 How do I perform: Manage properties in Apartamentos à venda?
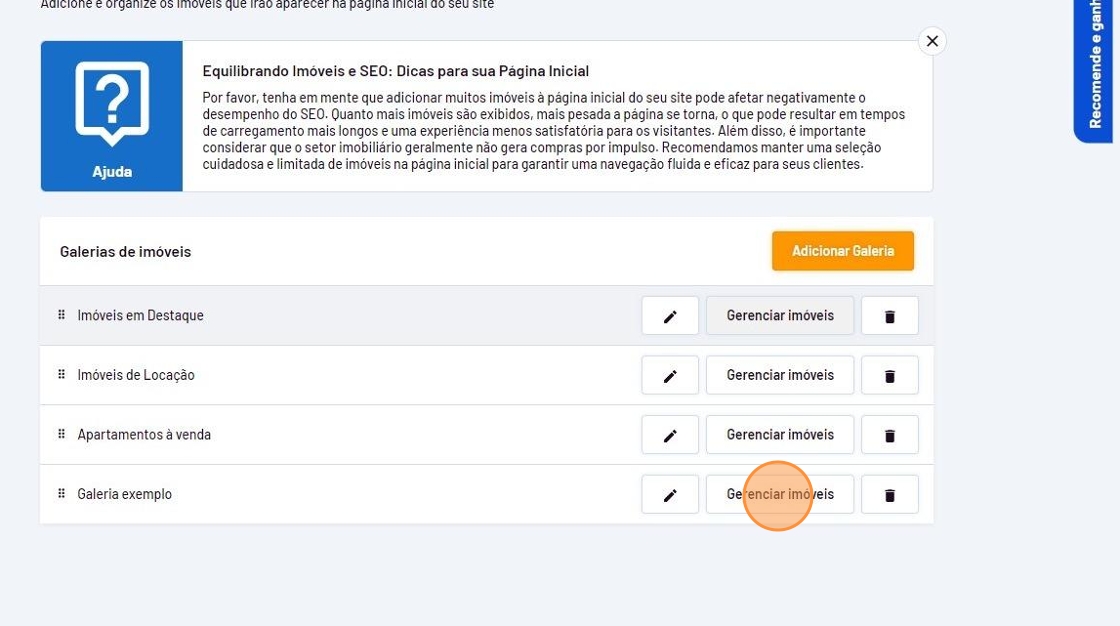point(780,435)
